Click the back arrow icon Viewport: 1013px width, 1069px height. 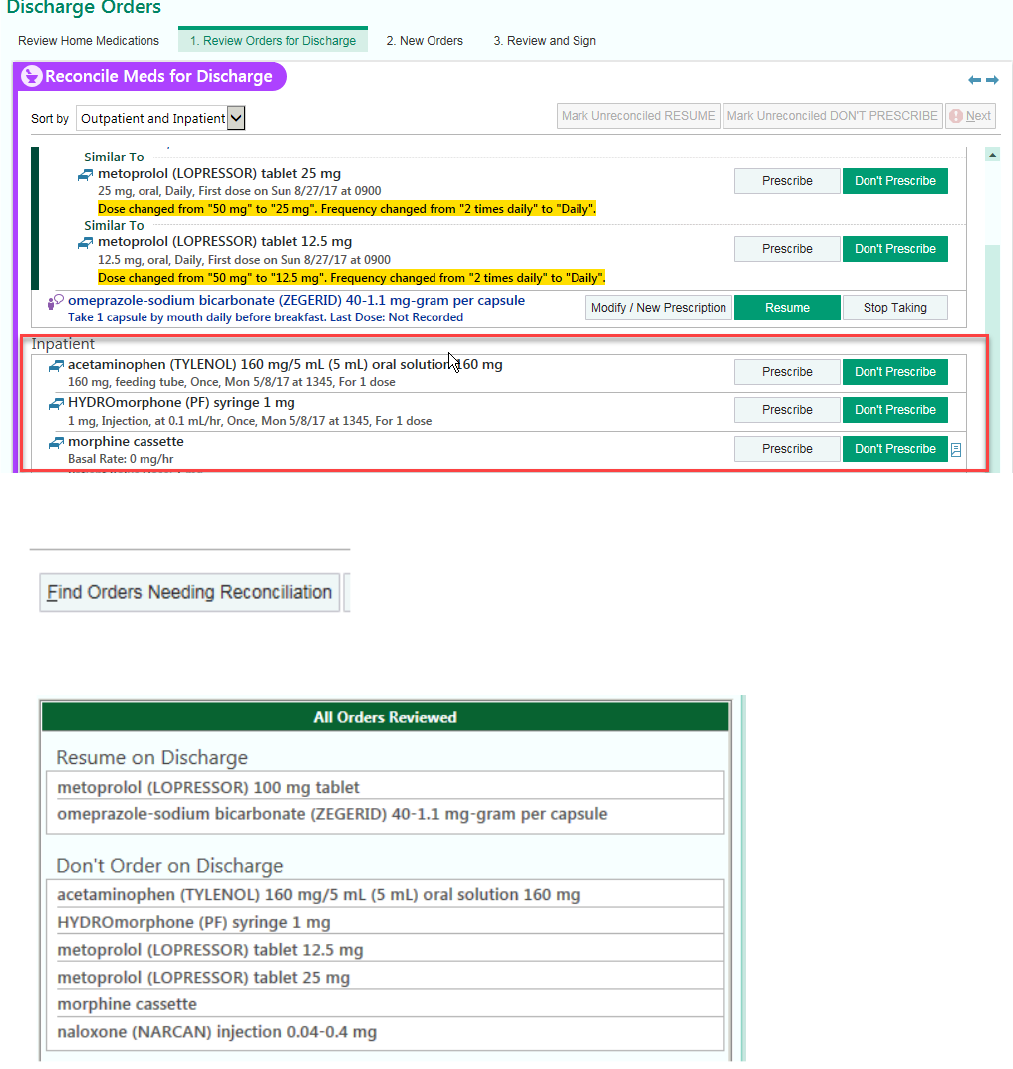point(974,80)
